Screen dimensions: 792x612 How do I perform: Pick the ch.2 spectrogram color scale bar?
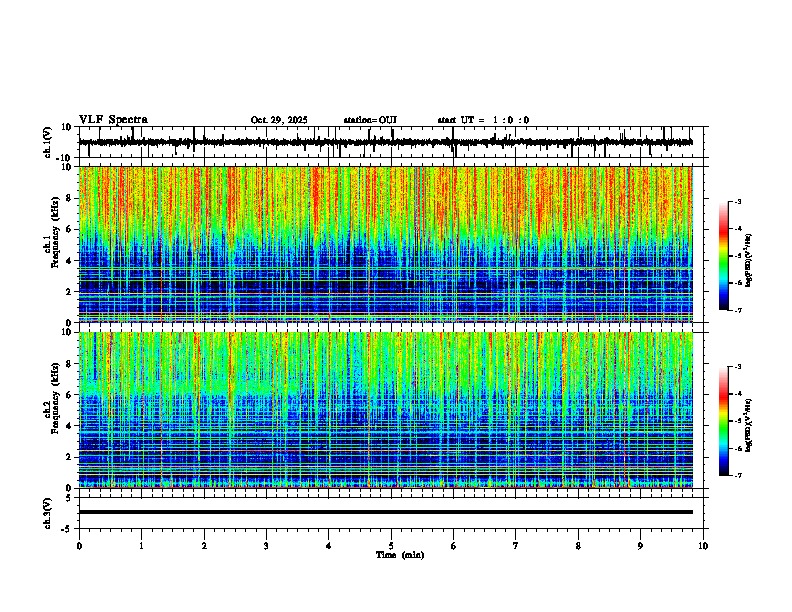click(724, 421)
